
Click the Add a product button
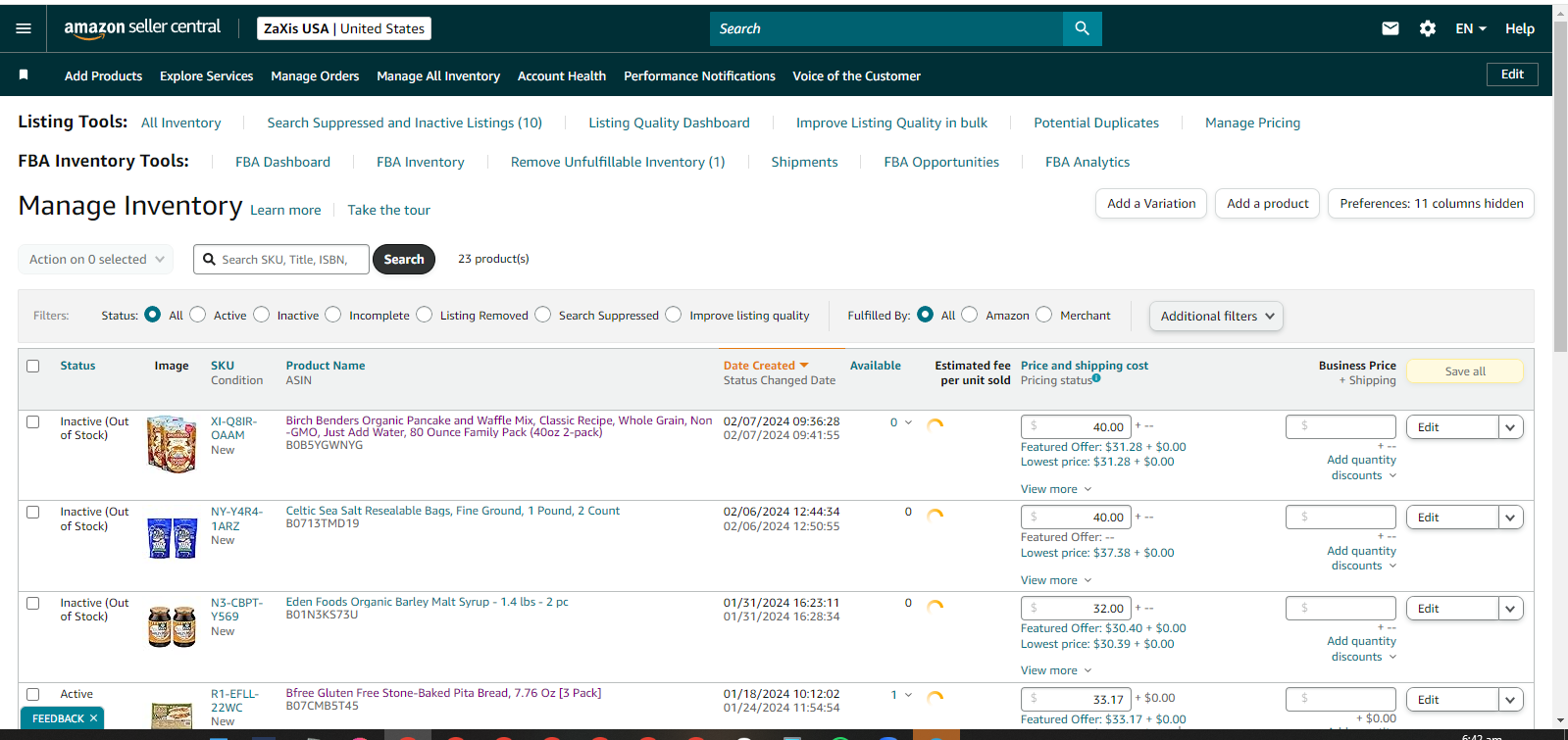coord(1267,204)
